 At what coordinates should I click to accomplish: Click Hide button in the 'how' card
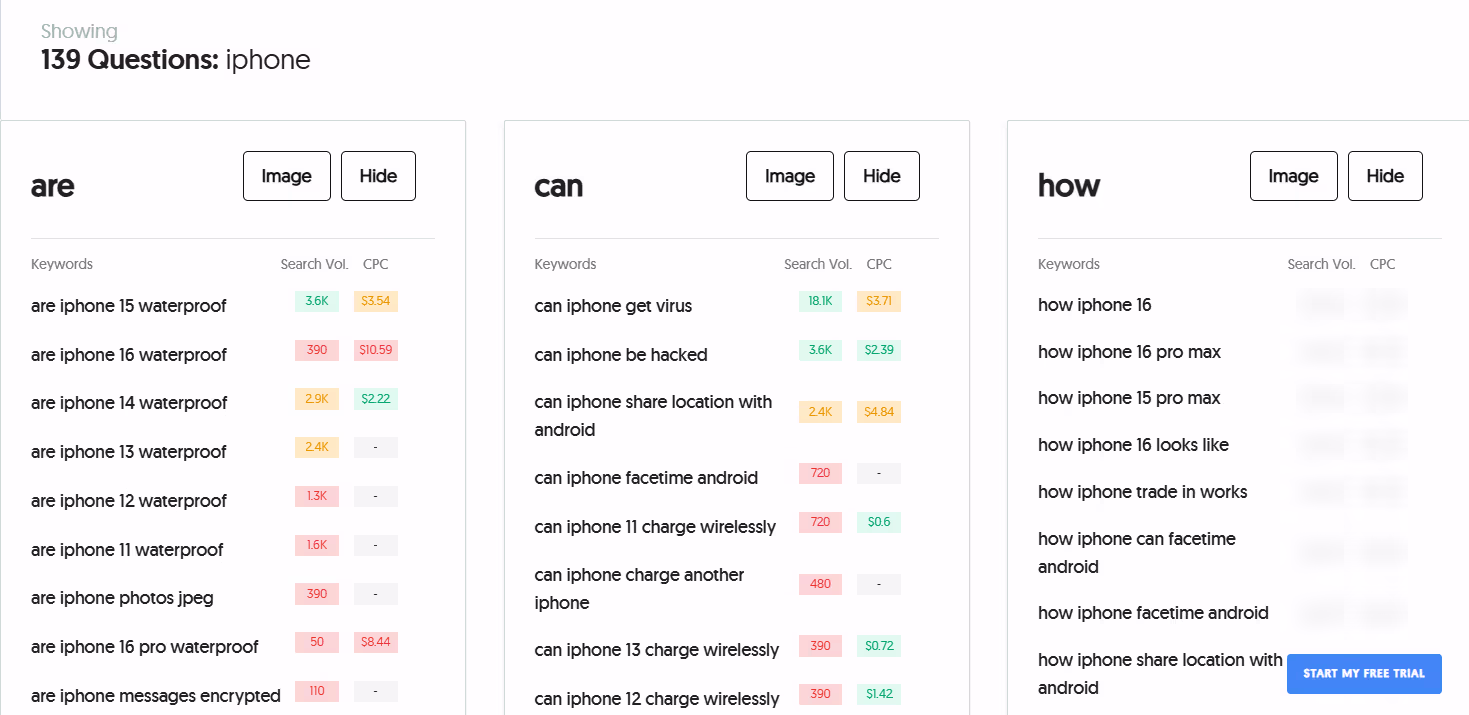[x=1385, y=176]
